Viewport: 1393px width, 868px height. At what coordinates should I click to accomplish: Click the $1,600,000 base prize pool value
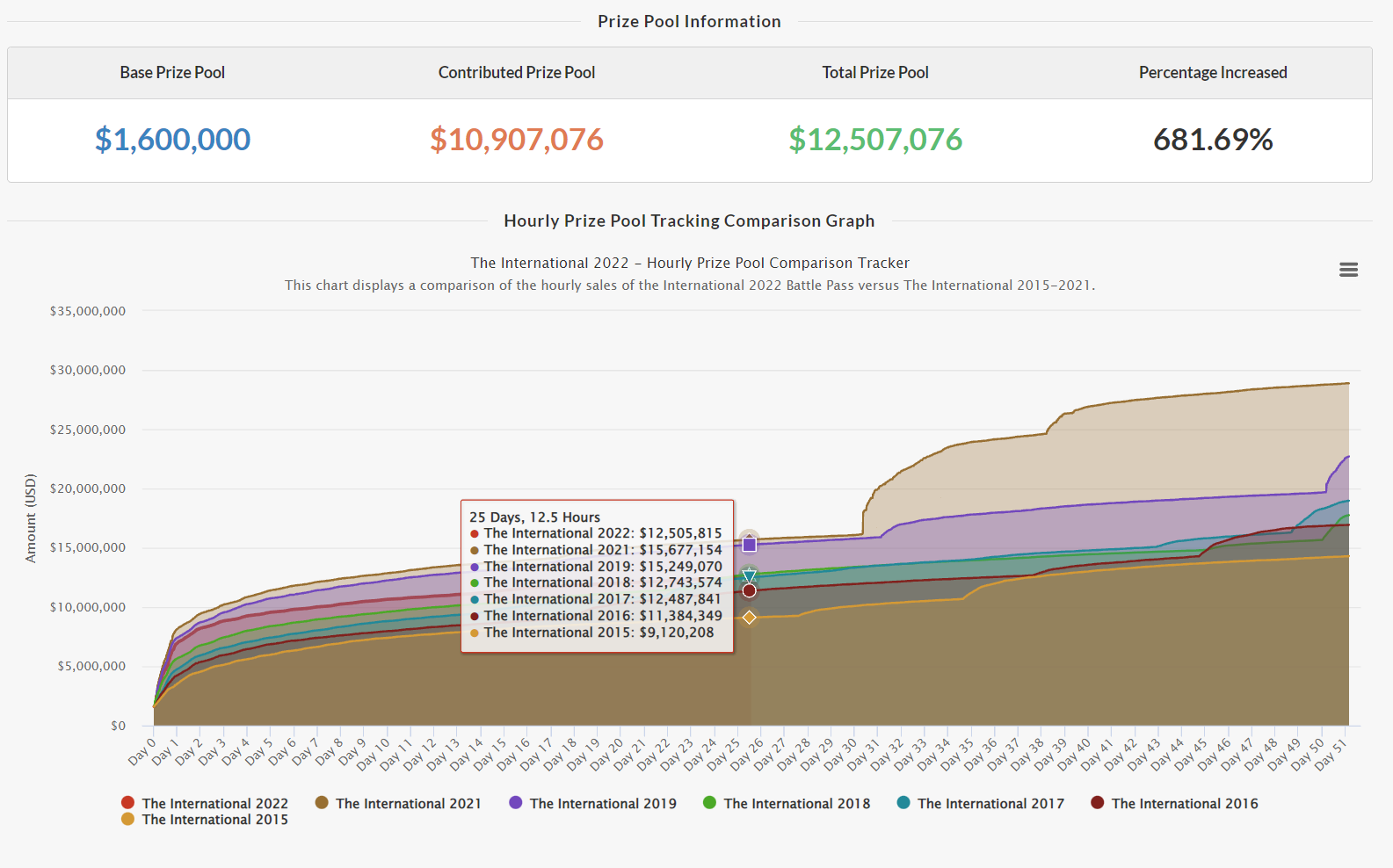click(x=172, y=139)
